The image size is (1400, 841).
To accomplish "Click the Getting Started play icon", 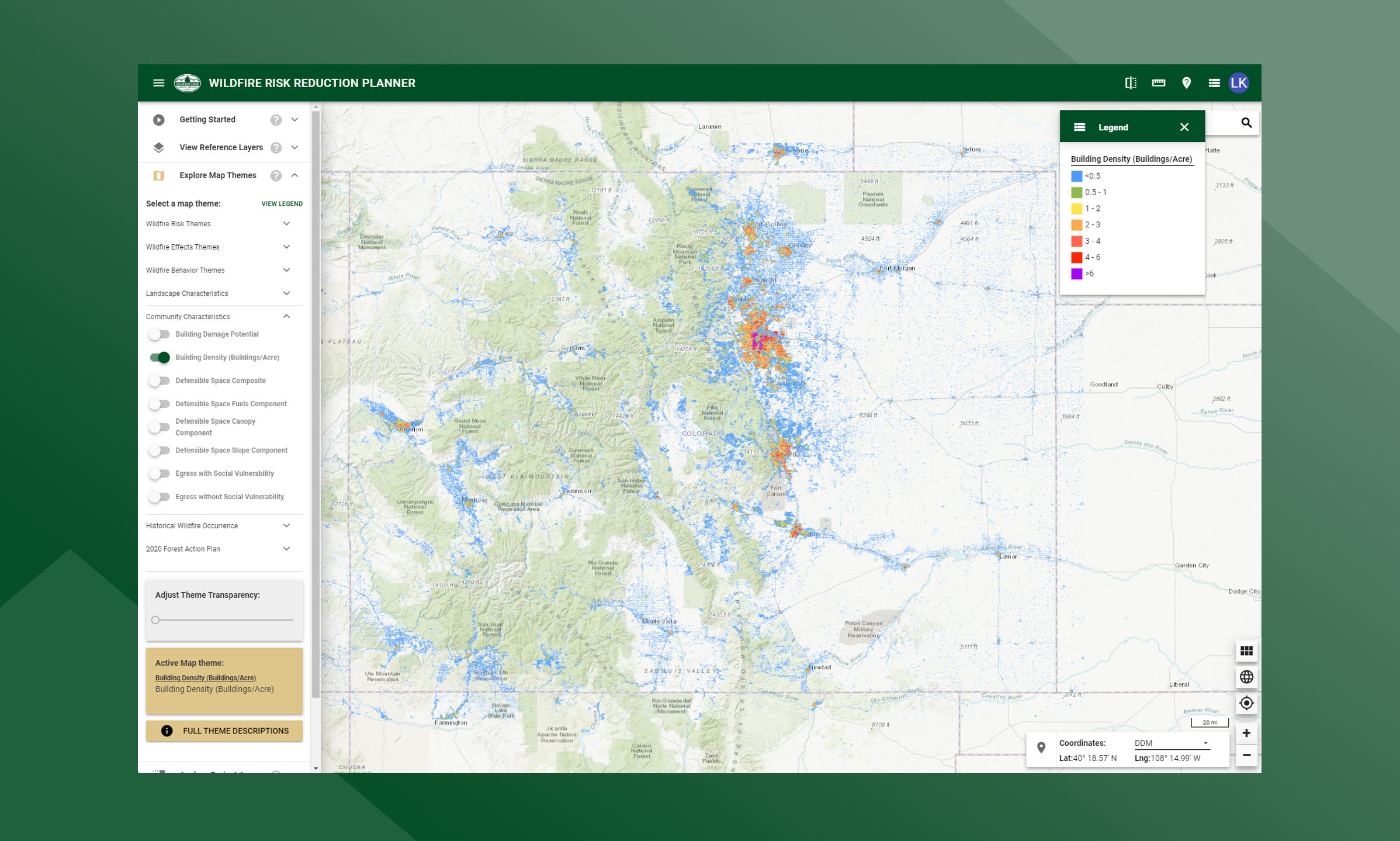I will [158, 120].
